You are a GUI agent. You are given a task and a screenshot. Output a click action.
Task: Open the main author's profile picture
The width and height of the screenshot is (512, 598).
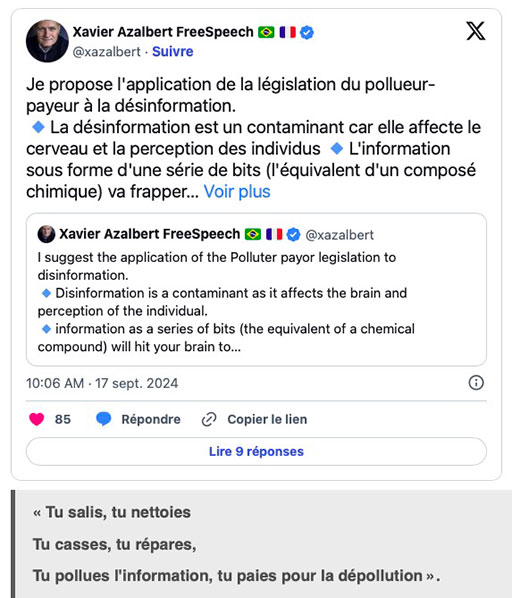pyautogui.click(x=47, y=41)
